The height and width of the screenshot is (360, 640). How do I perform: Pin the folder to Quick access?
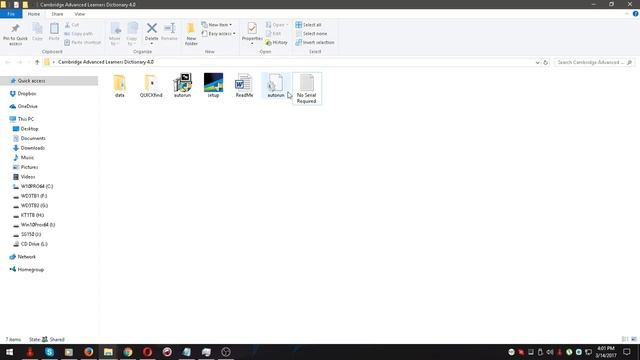pos(15,34)
